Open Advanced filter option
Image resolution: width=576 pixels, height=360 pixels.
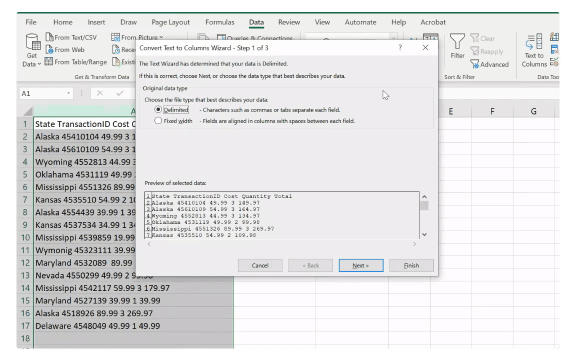pos(489,64)
